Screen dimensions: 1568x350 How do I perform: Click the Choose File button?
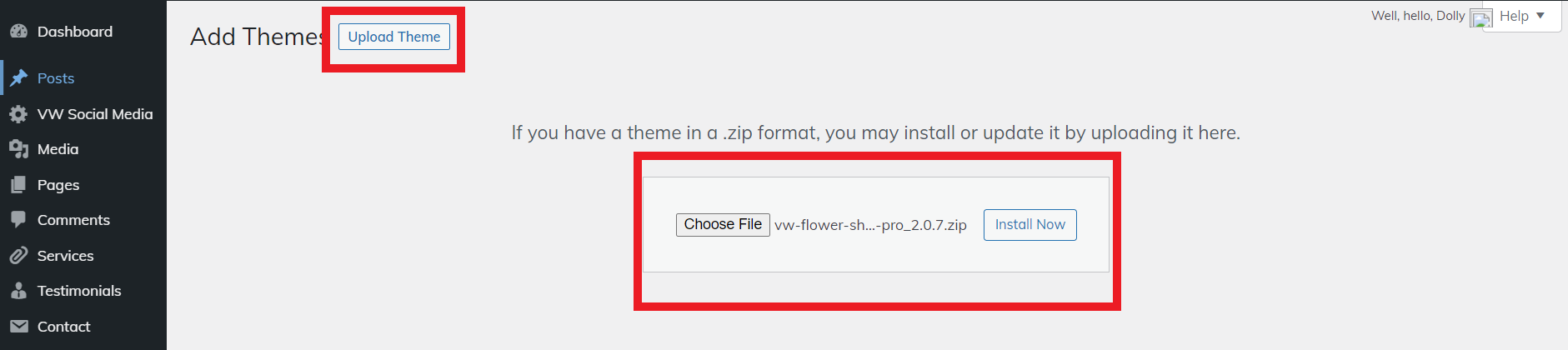click(x=723, y=225)
